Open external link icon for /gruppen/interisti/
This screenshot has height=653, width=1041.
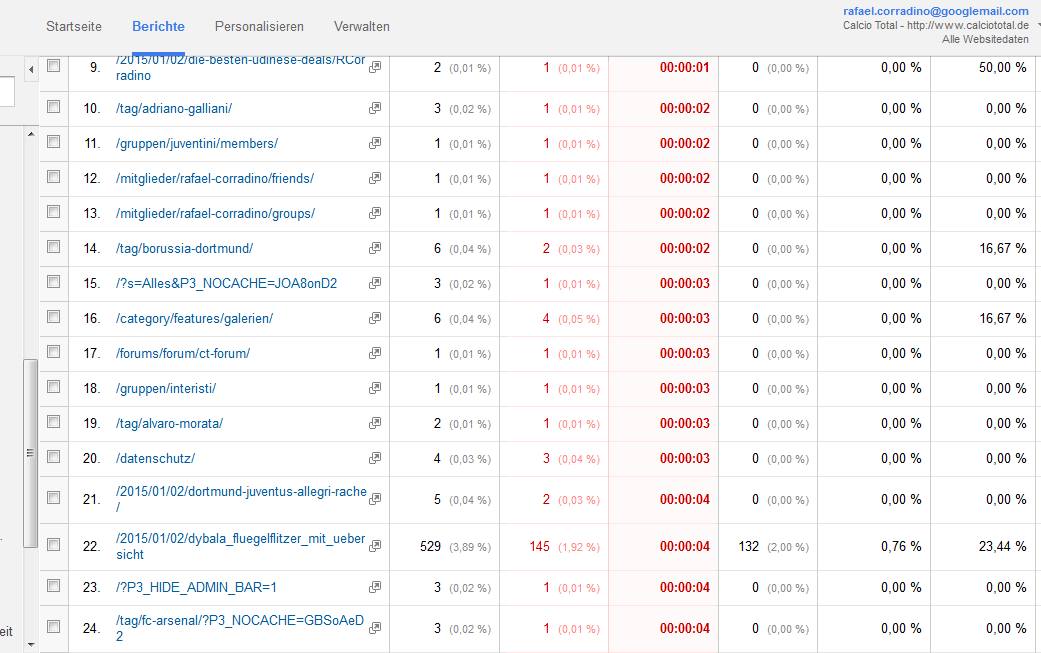click(x=375, y=388)
